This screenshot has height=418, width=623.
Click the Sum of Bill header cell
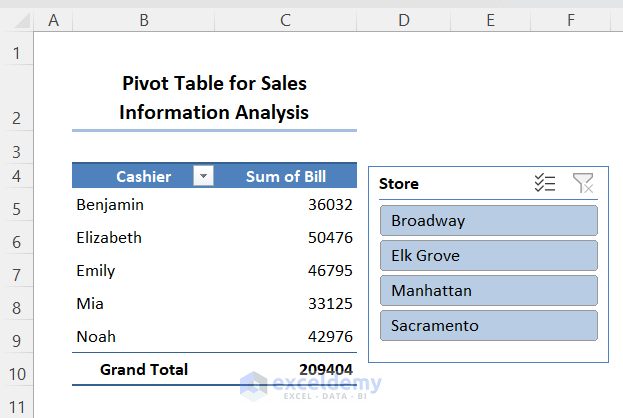tap(286, 176)
